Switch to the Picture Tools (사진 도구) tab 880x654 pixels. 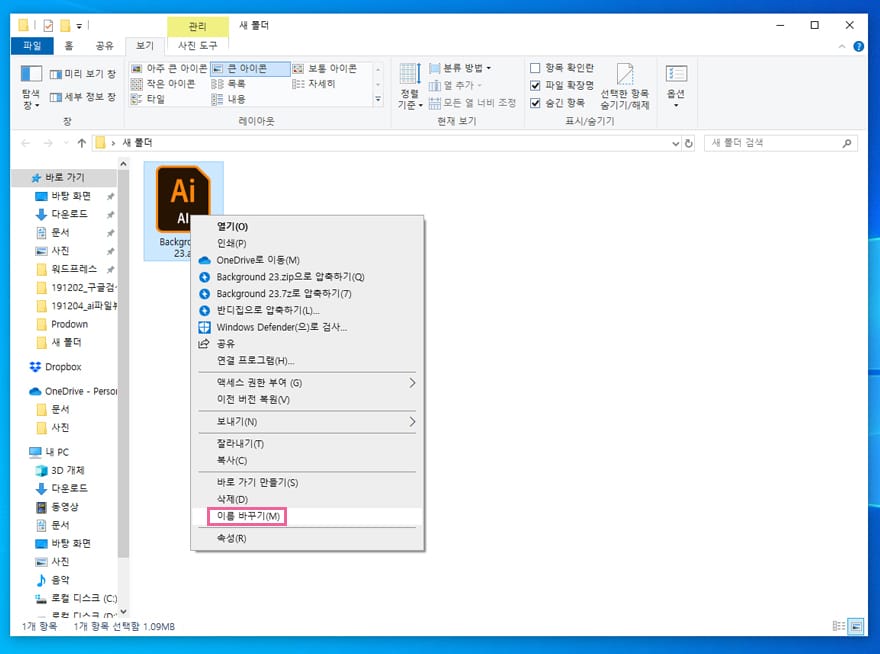coord(198,45)
